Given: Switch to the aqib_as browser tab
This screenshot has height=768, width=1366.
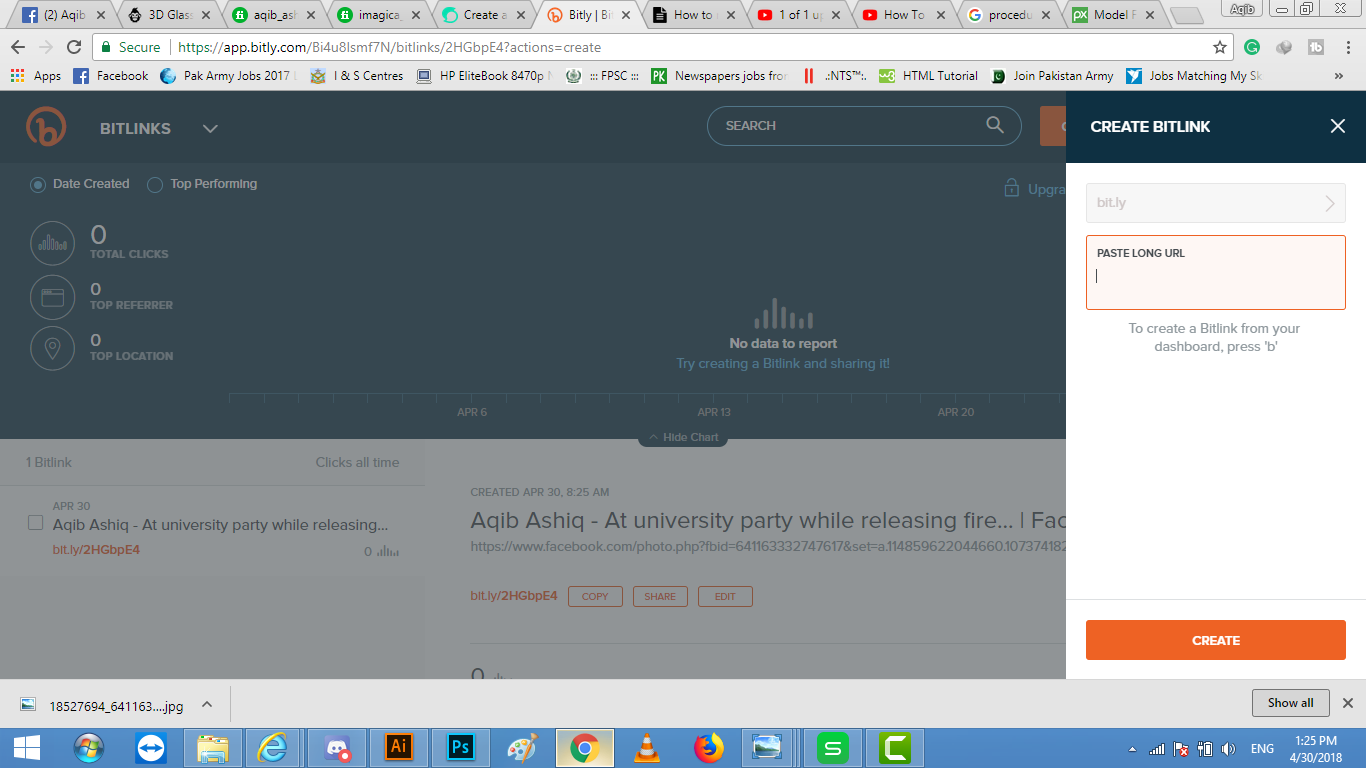Looking at the screenshot, I should [x=273, y=15].
